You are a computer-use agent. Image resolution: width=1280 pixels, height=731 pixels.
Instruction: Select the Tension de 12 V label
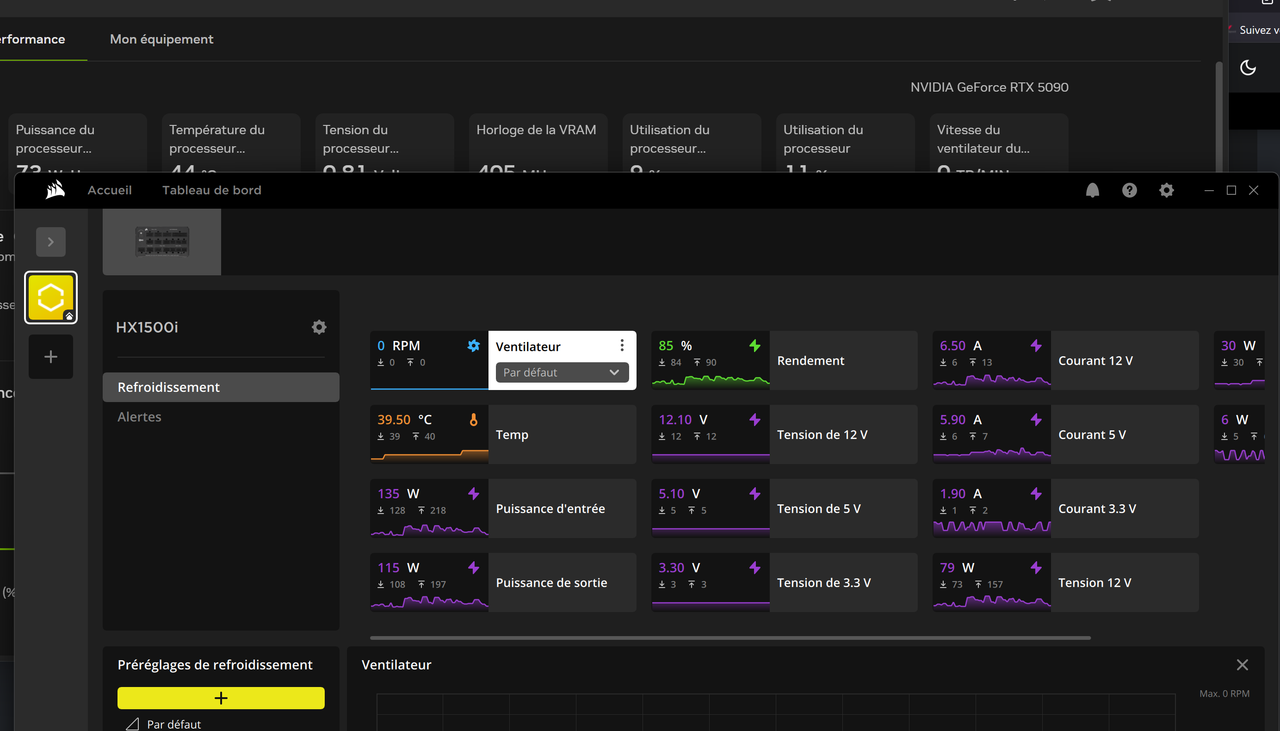click(x=822, y=435)
